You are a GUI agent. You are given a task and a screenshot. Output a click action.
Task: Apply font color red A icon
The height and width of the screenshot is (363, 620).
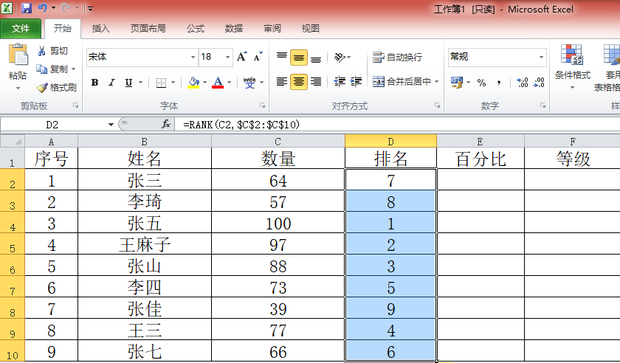(218, 83)
